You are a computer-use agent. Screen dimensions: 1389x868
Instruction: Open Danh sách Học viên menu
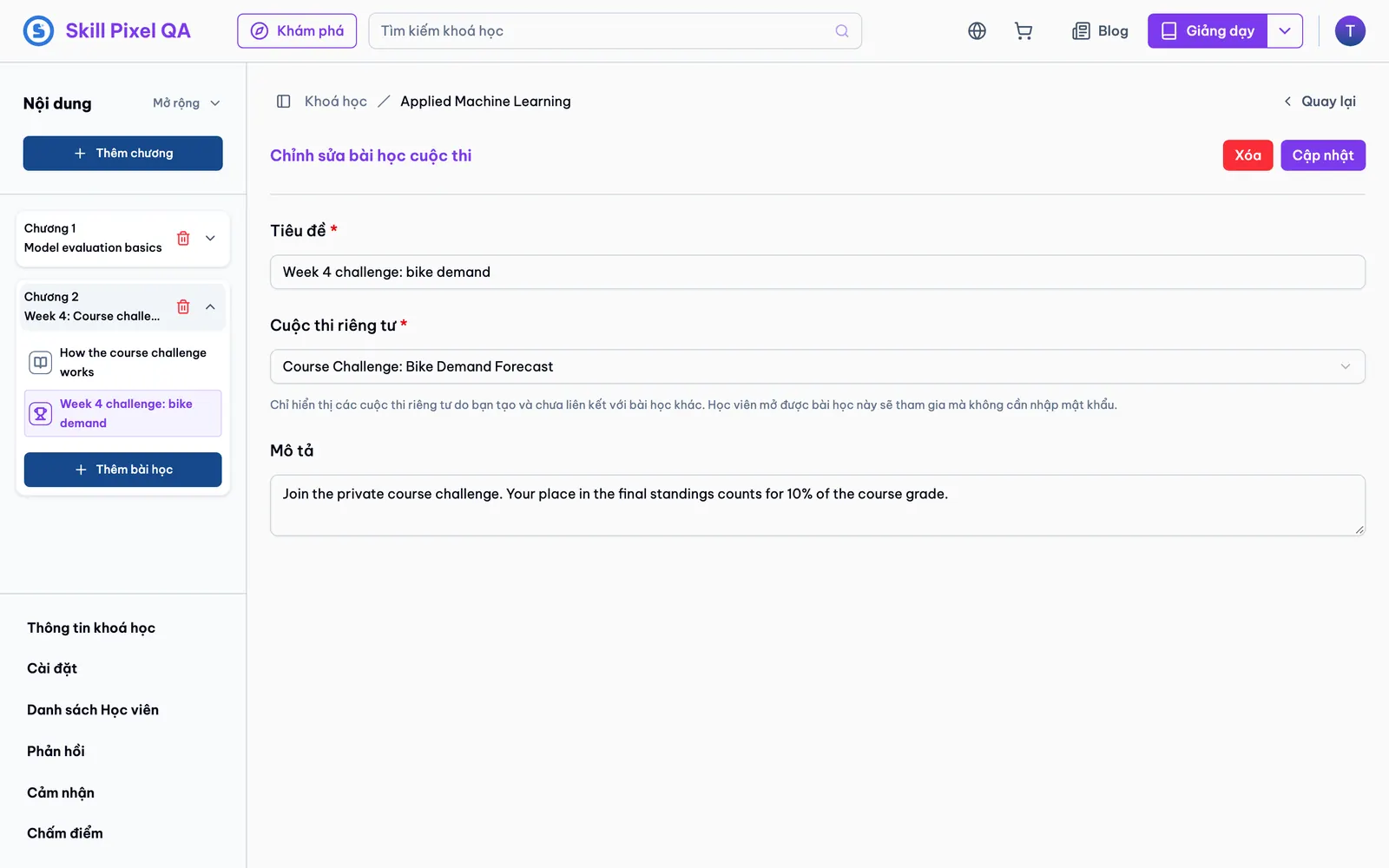pyautogui.click(x=93, y=710)
